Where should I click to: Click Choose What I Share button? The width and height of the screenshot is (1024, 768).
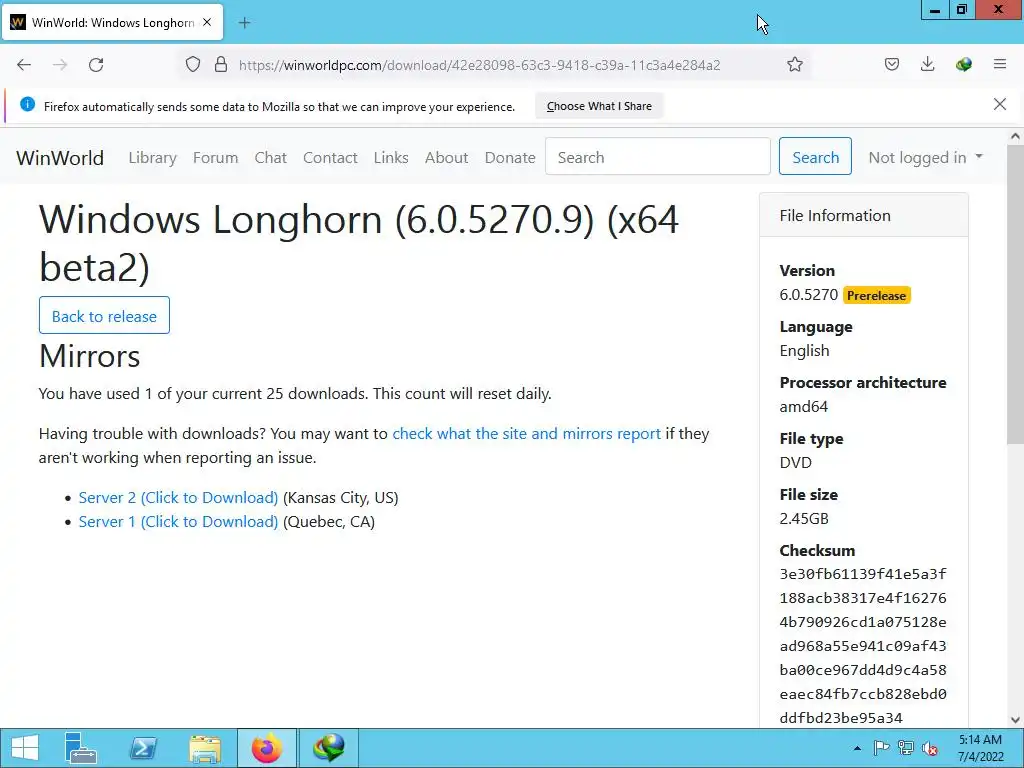pos(599,106)
